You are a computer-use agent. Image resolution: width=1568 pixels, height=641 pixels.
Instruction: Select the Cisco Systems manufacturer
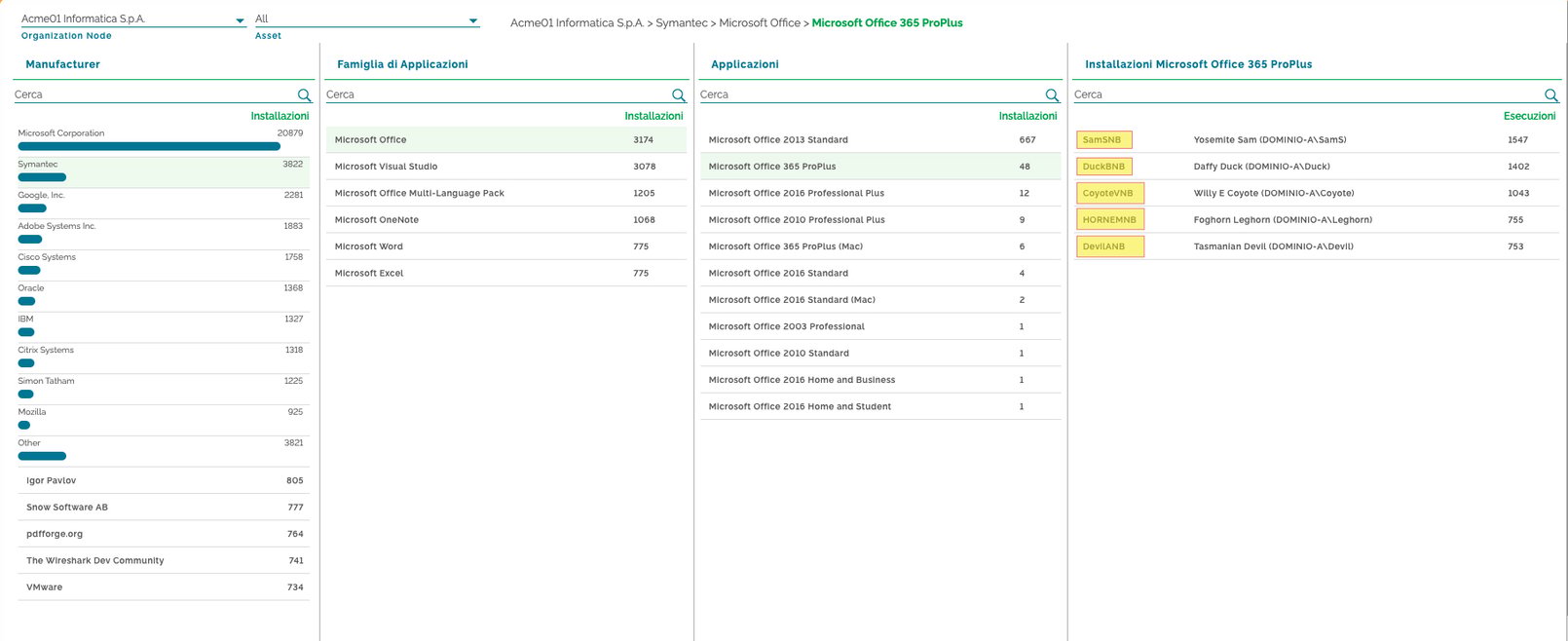[x=162, y=265]
